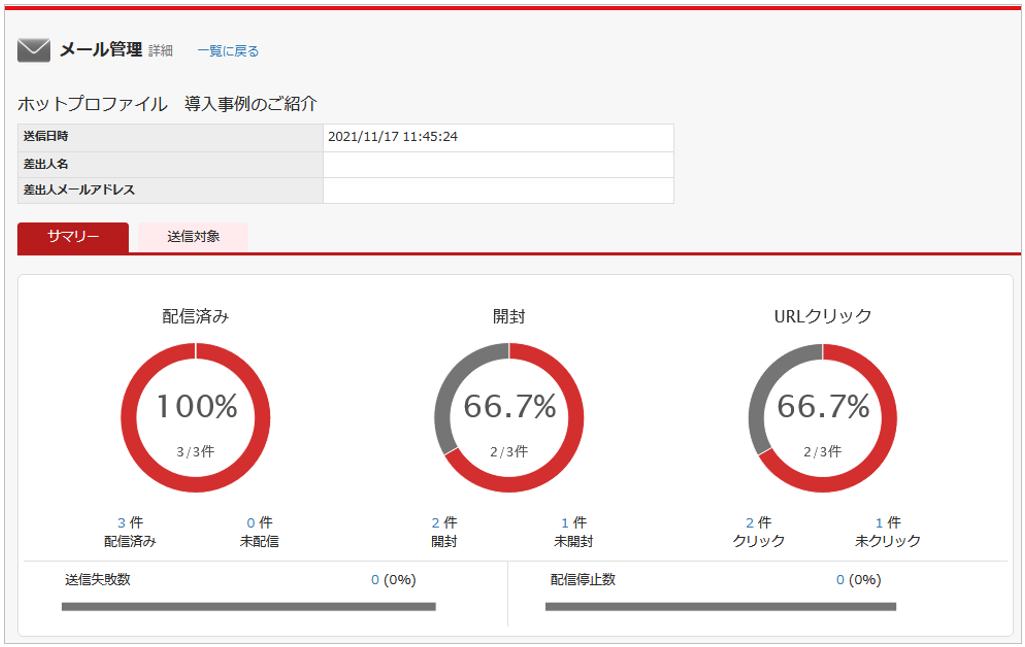Image resolution: width=1025 pixels, height=647 pixels.
Task: Click the 一覧に戻る link
Action: 228,51
